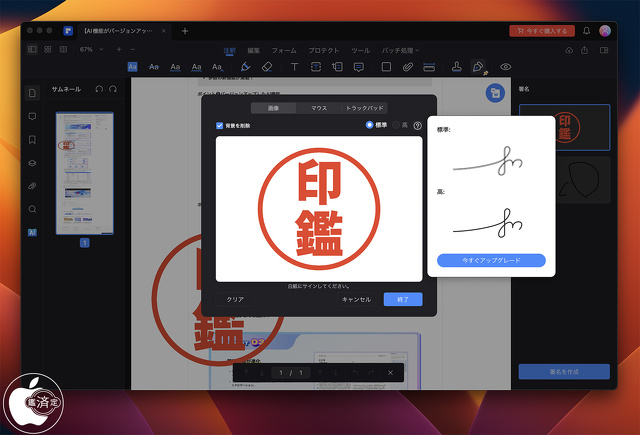Select the rectangle shape tool
The image size is (640, 435).
(386, 67)
